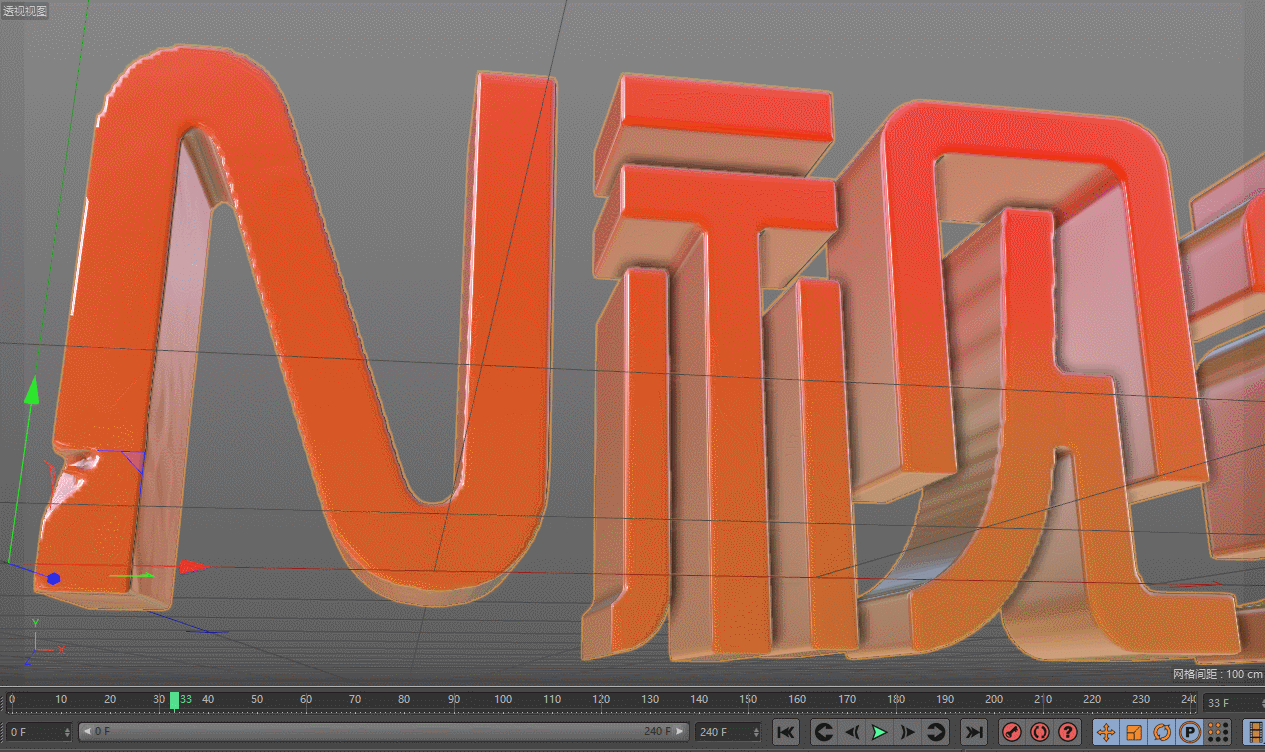Play the animation forwards
Screen dimensions: 1265x752
point(879,732)
